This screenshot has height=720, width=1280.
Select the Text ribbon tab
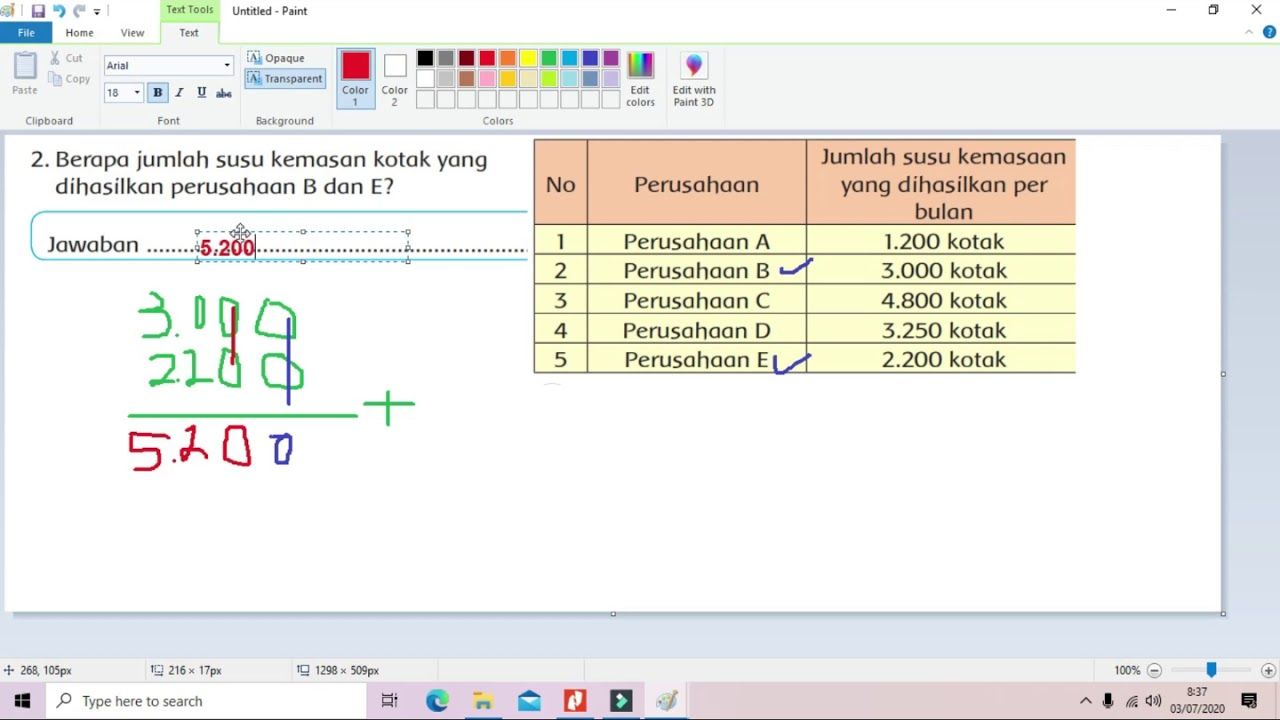coord(189,33)
